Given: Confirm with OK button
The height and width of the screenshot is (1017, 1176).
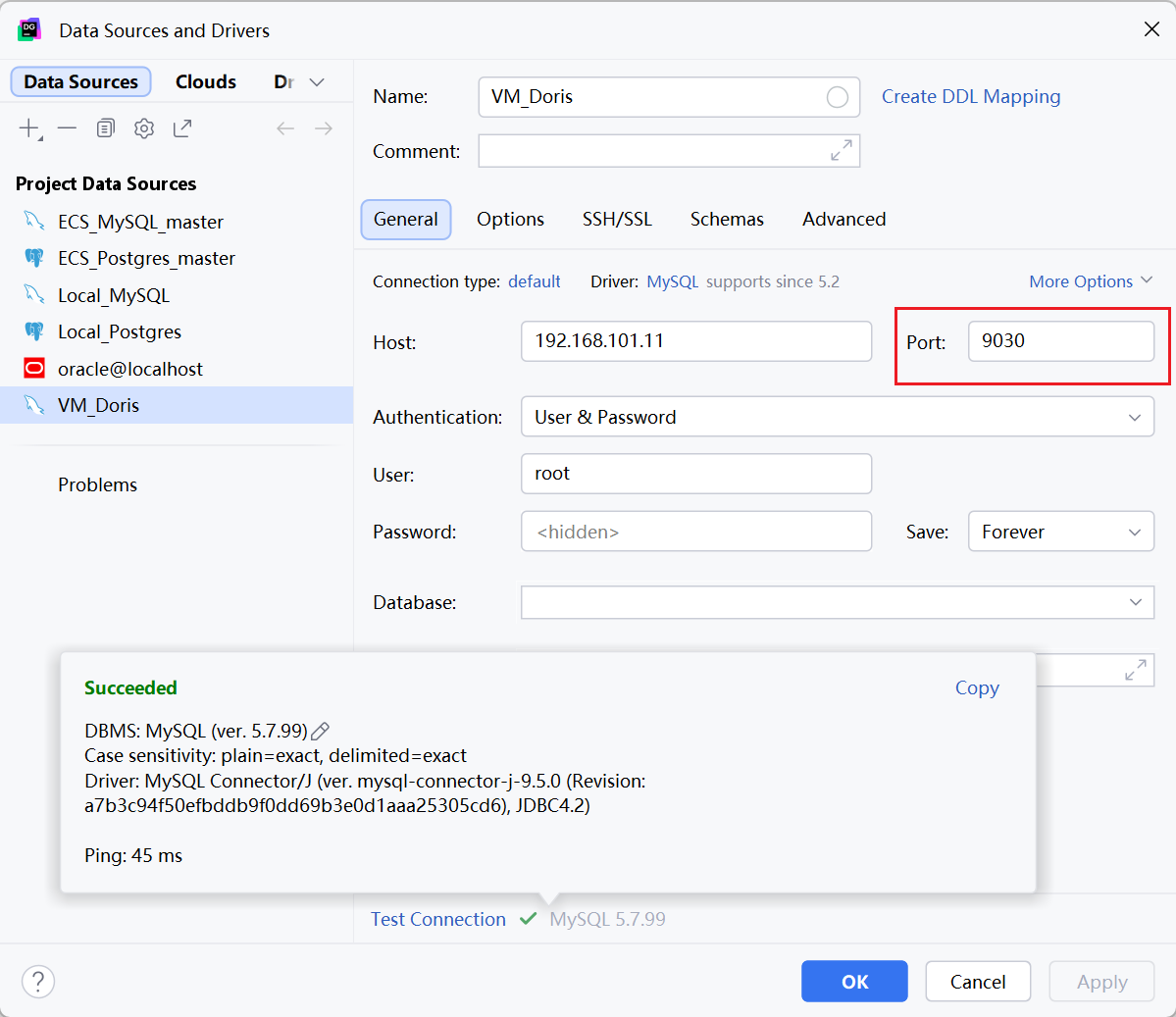Looking at the screenshot, I should (x=854, y=982).
